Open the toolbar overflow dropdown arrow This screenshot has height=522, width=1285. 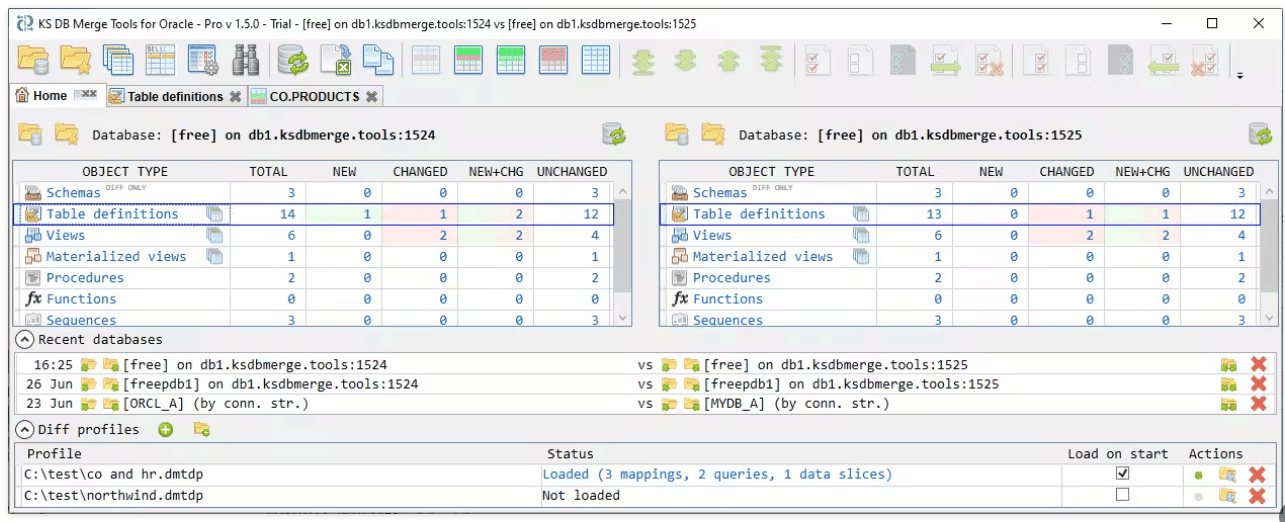[1240, 74]
